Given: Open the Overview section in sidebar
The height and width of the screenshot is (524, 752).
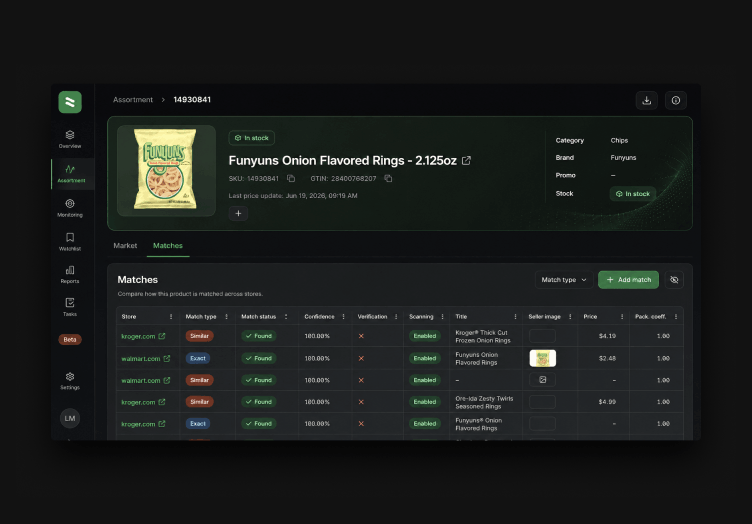Looking at the screenshot, I should pos(70,139).
